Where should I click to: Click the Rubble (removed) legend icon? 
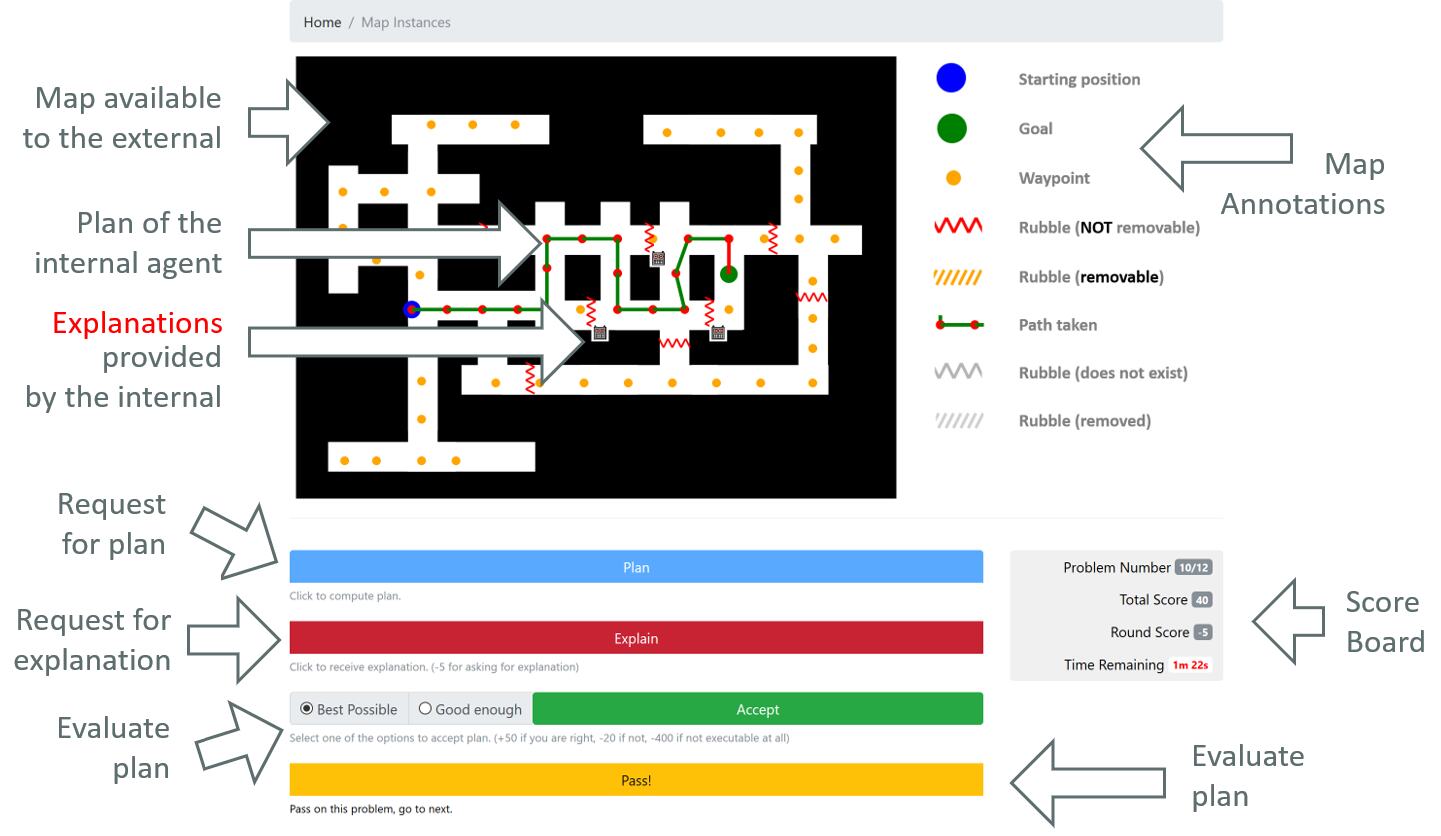(958, 421)
